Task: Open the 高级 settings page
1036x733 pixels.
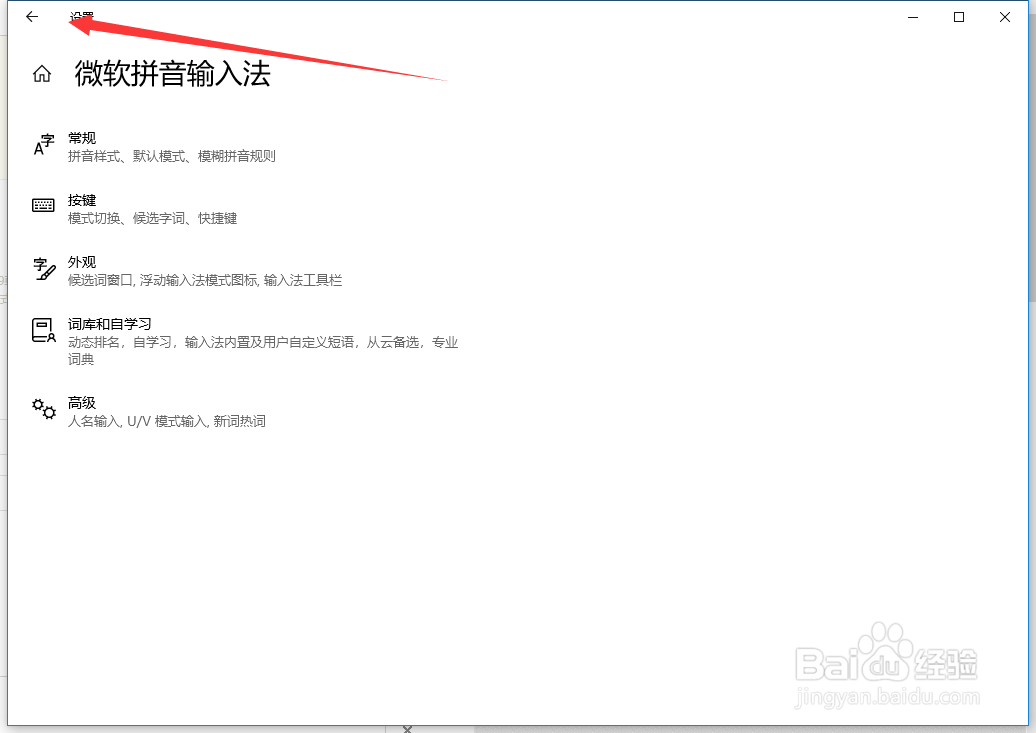Action: [x=82, y=403]
